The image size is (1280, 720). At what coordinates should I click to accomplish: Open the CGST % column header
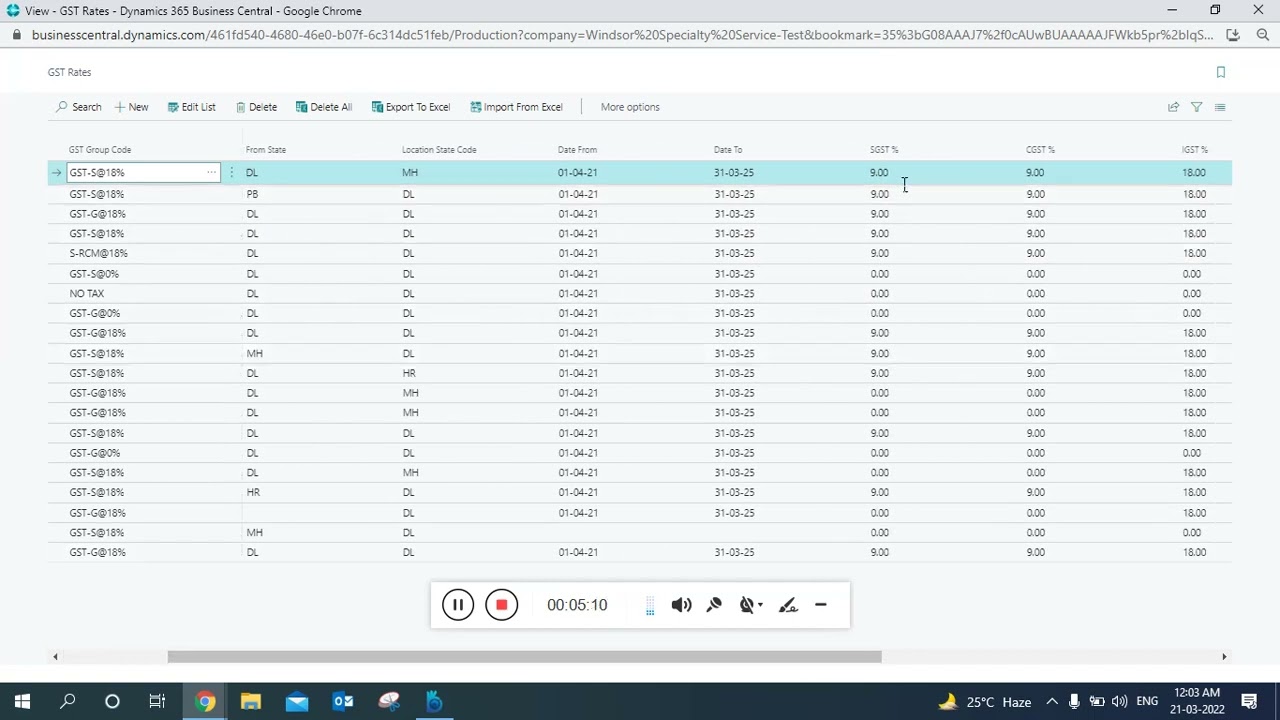coord(1040,150)
